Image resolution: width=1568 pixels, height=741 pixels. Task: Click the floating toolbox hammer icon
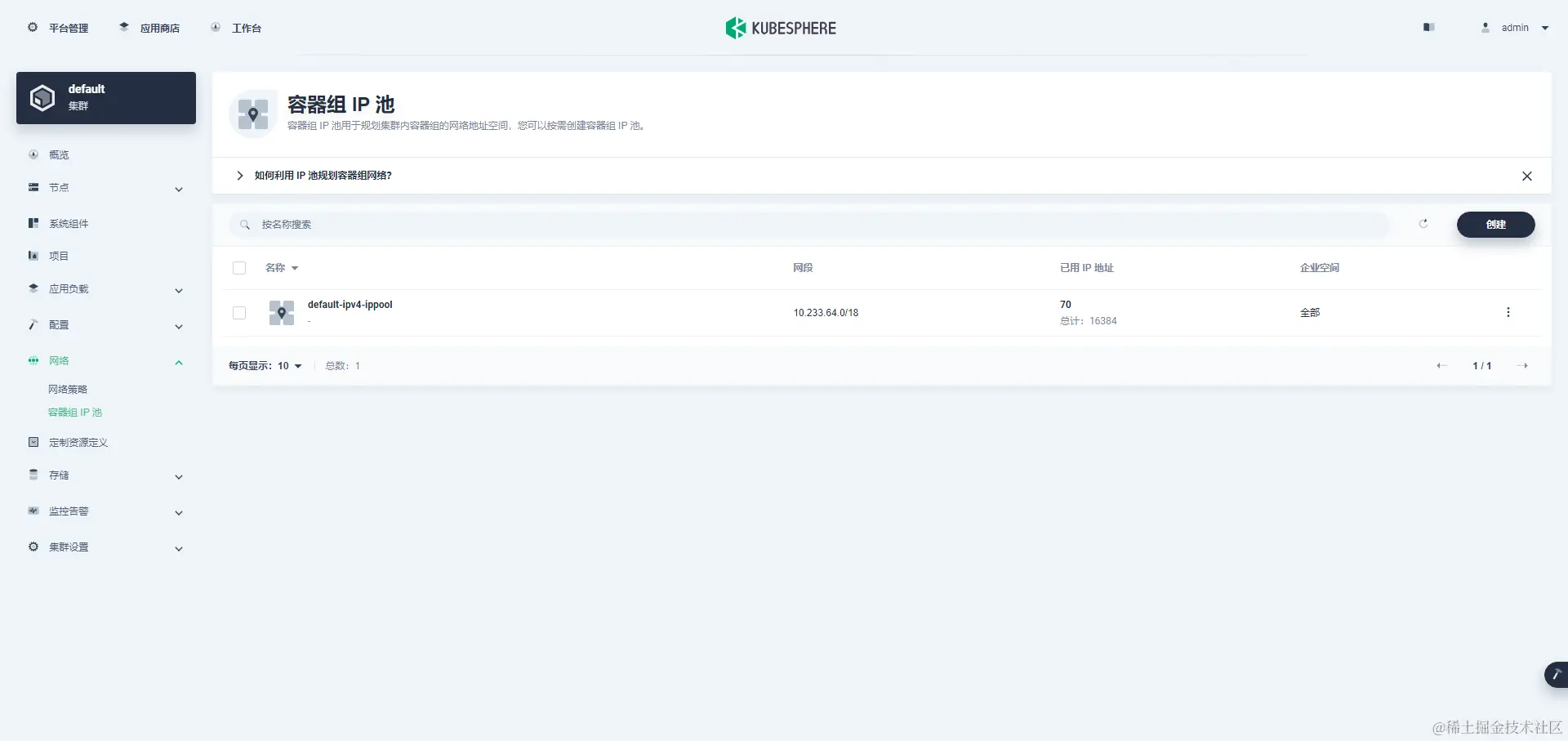pyautogui.click(x=1556, y=675)
